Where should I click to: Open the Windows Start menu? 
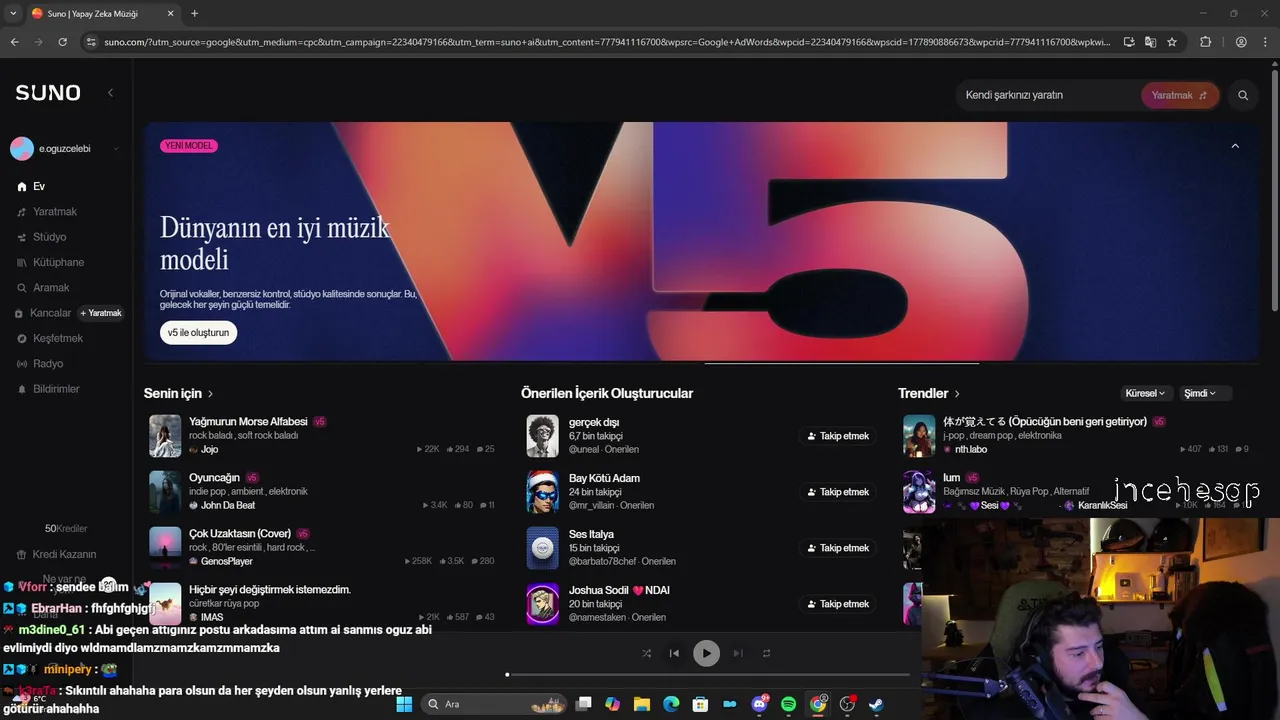[404, 704]
